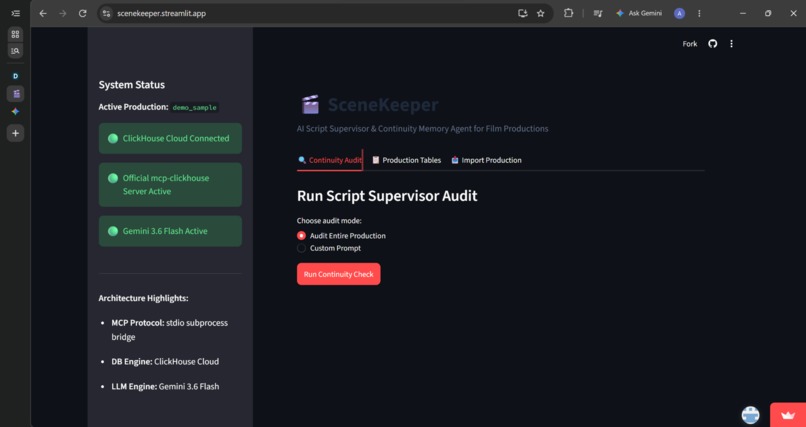
Task: Open the tab search icon
Action: (x=15, y=51)
